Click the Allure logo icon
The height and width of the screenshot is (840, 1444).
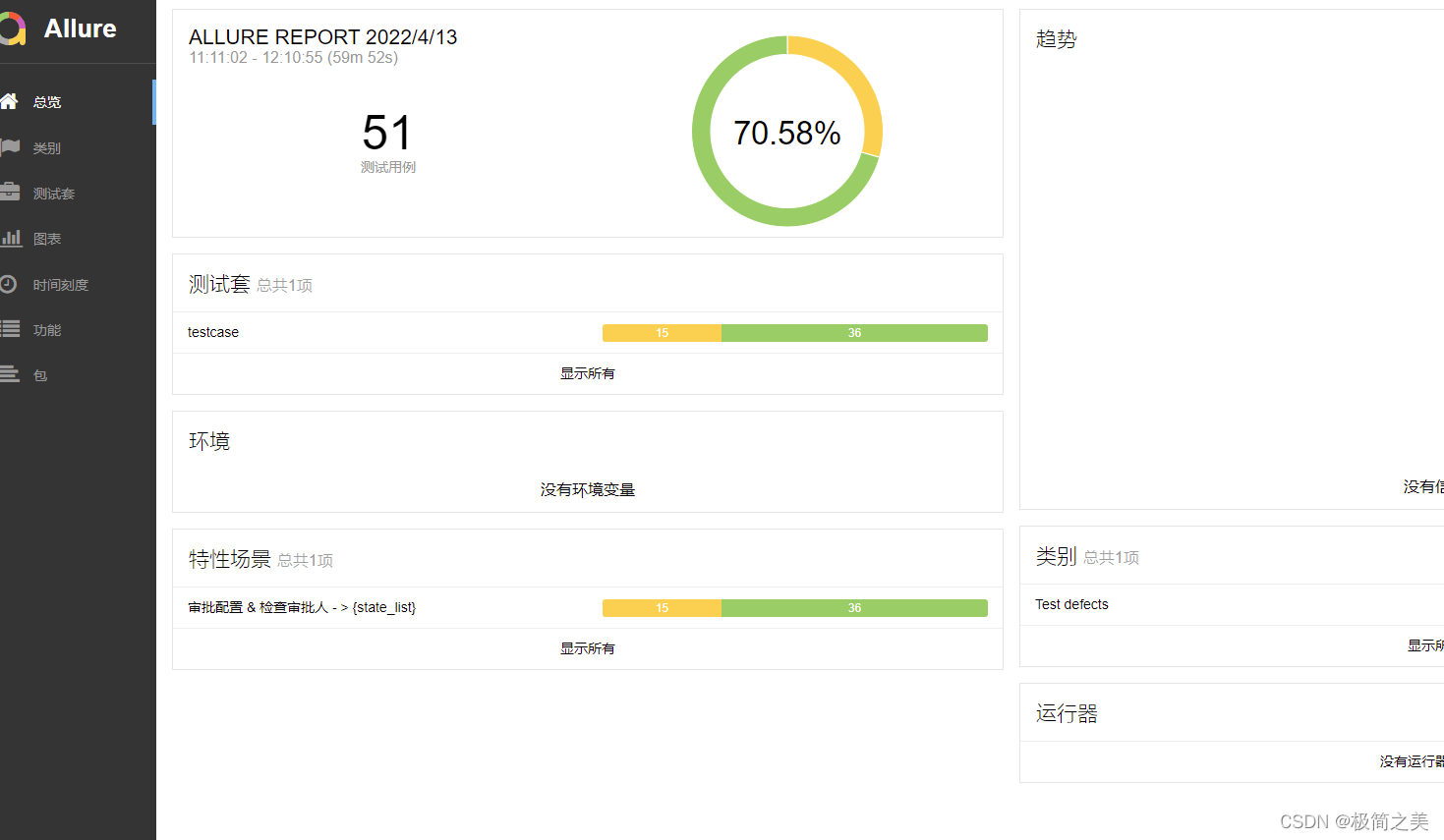pyautogui.click(x=12, y=29)
